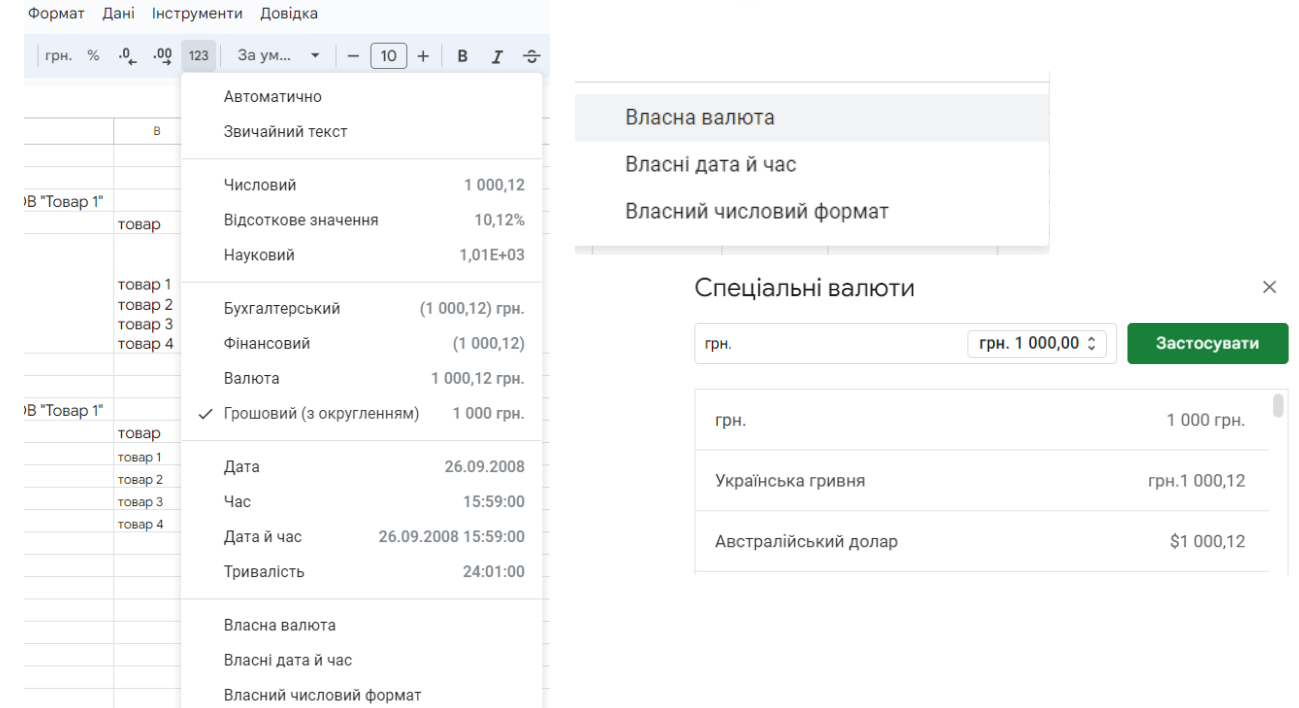Apply strikethrough formatting
The height and width of the screenshot is (708, 1299).
[531, 56]
